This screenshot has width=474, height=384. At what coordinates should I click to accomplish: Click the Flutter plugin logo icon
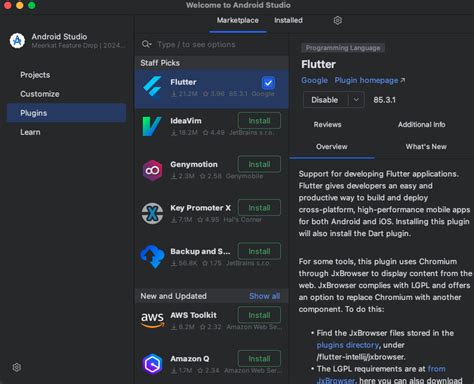click(152, 86)
